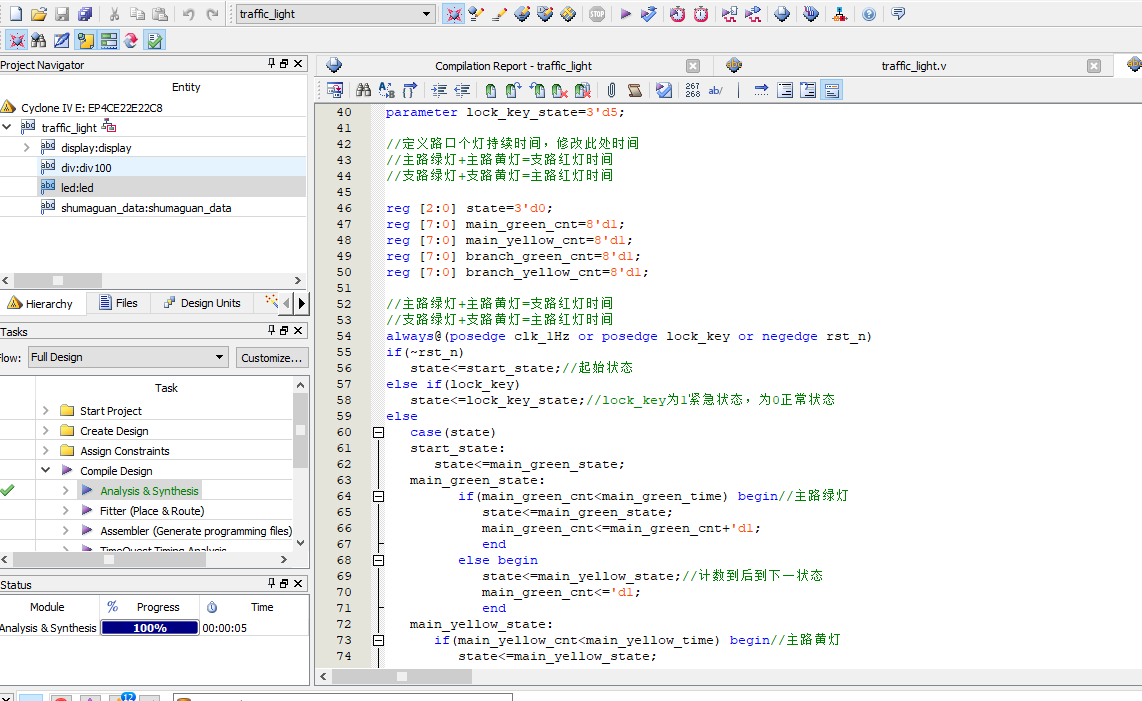This screenshot has height=701, width=1142.
Task: Click the code editor horizontal scrollbar thumb
Action: (402, 676)
